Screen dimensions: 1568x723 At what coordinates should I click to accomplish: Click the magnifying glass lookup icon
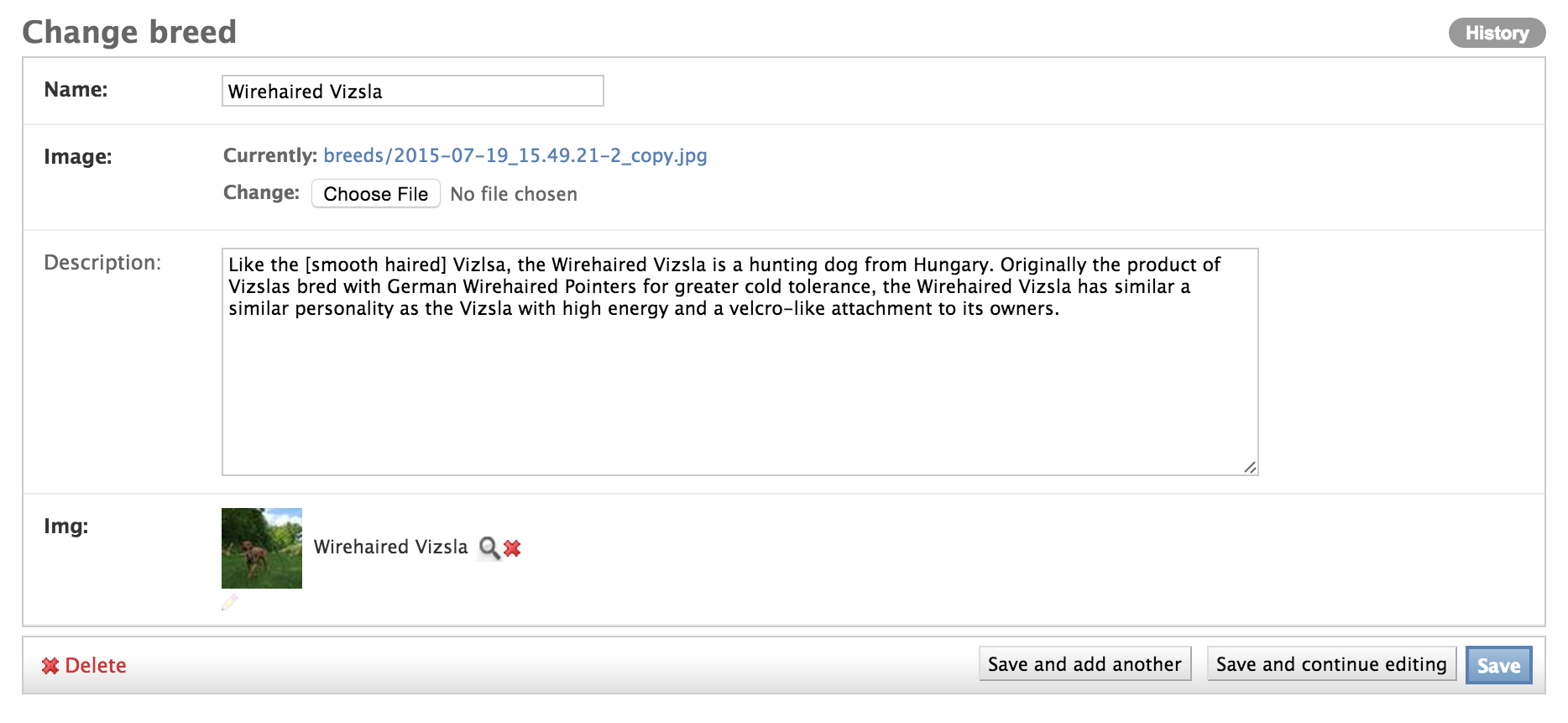(489, 548)
